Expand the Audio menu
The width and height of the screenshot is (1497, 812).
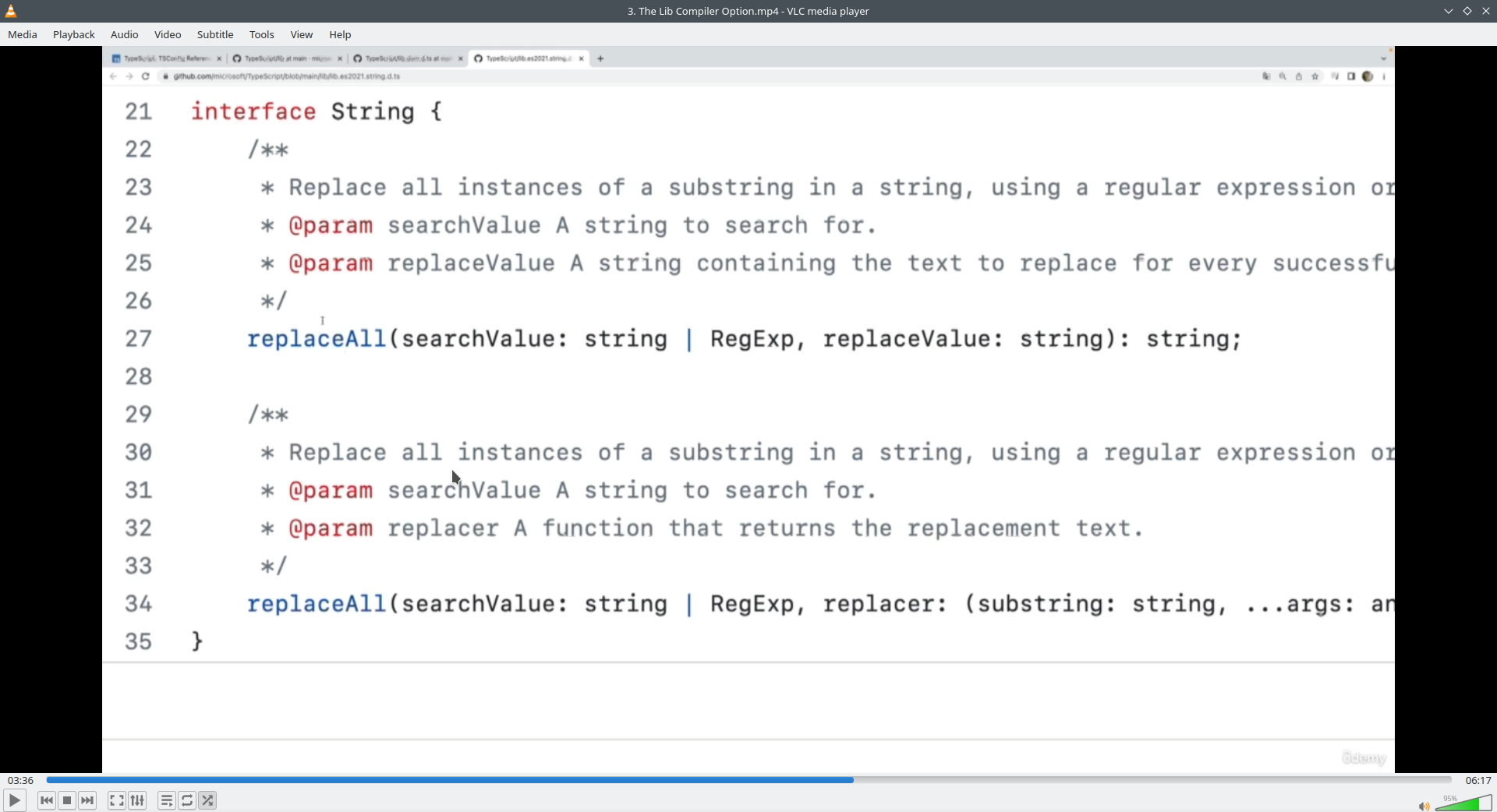(124, 34)
